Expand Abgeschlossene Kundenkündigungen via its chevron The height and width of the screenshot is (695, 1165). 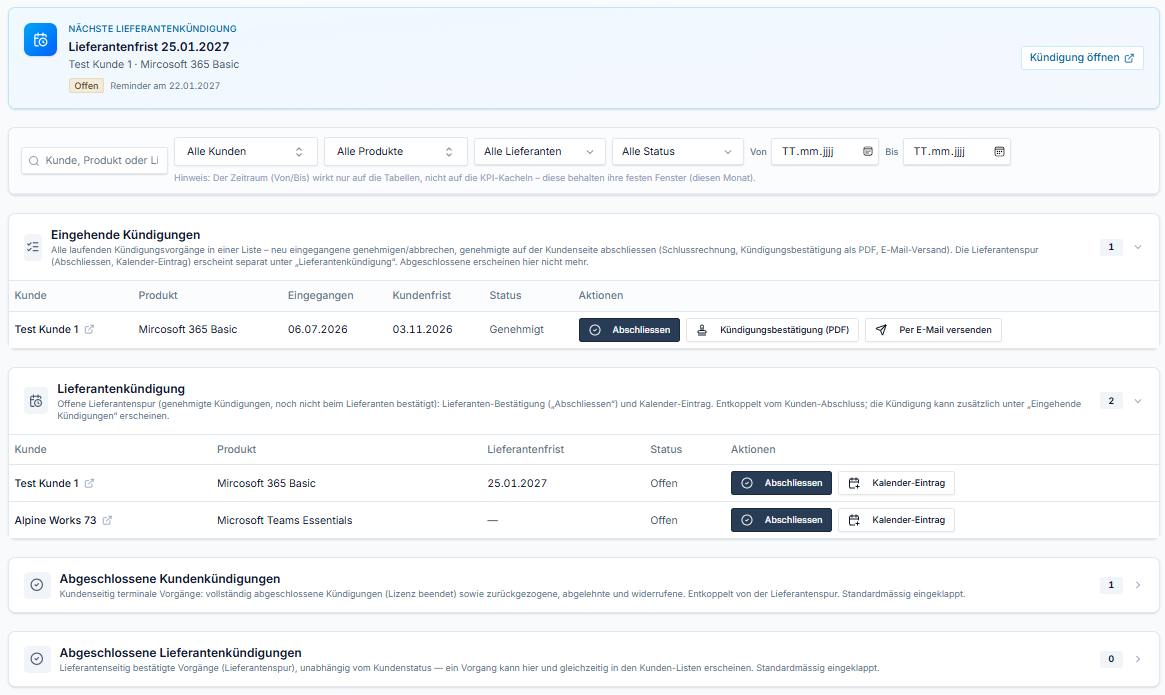[1138, 585]
